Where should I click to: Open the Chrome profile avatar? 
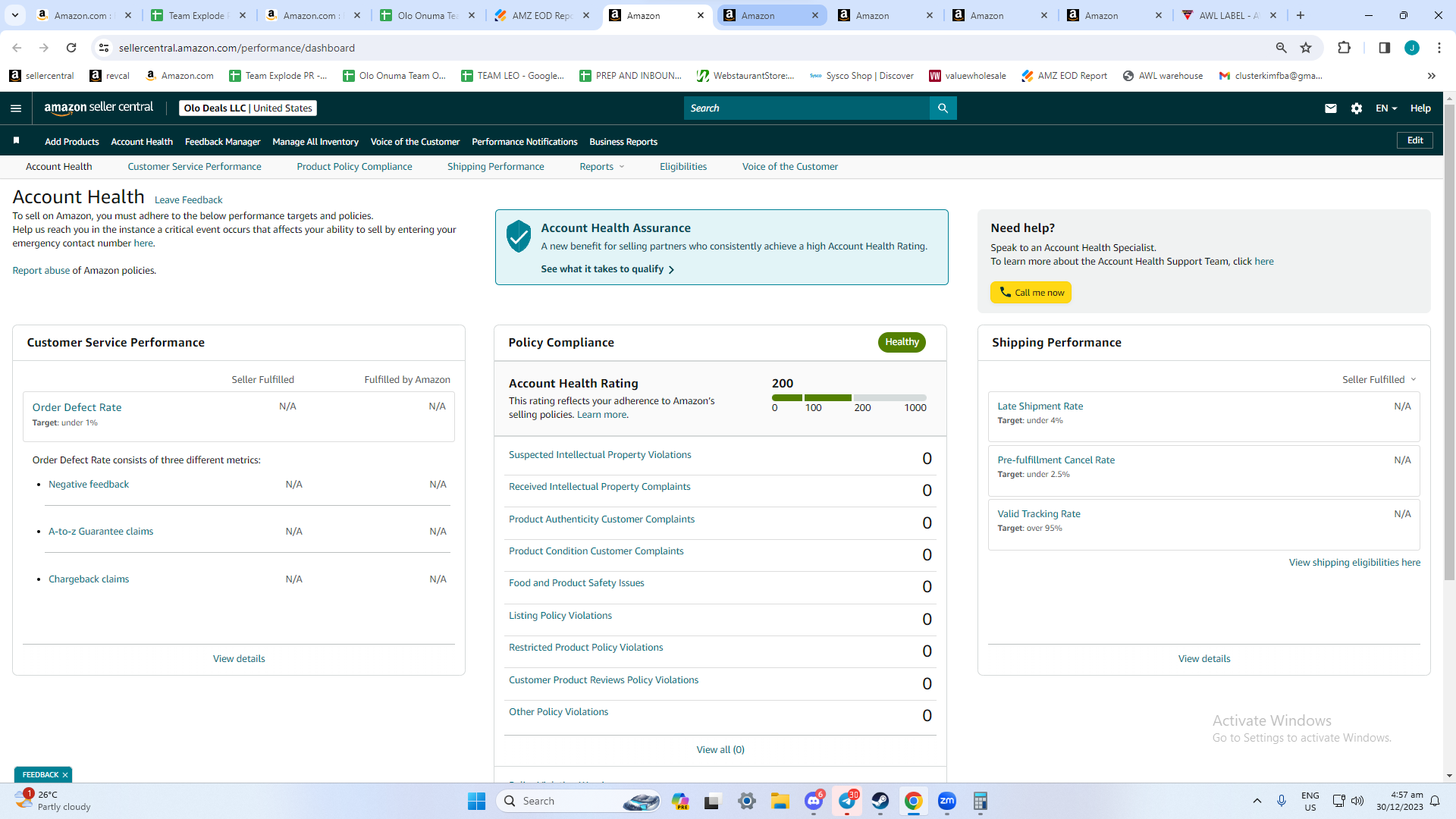pyautogui.click(x=1412, y=48)
